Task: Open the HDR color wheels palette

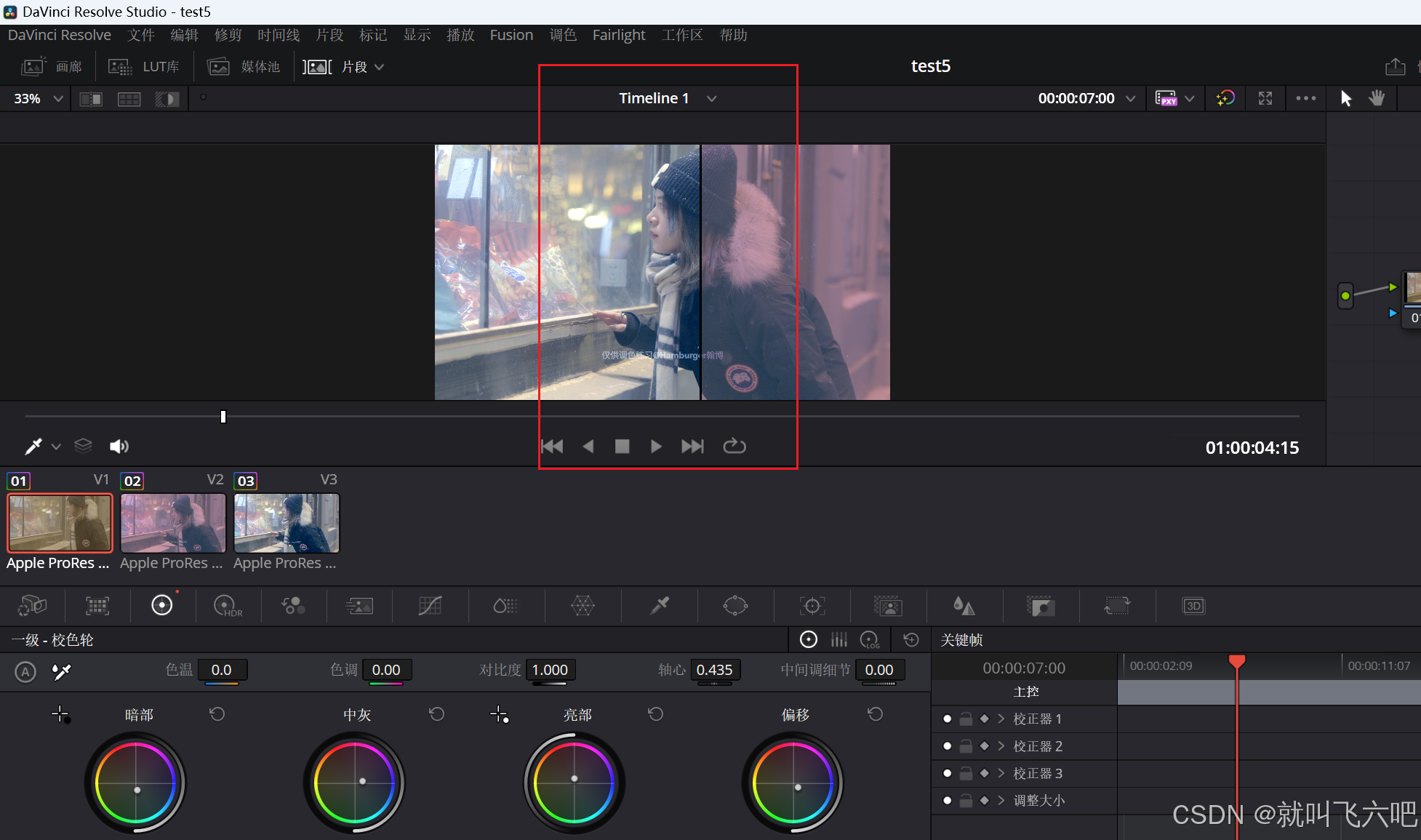Action: 227,606
